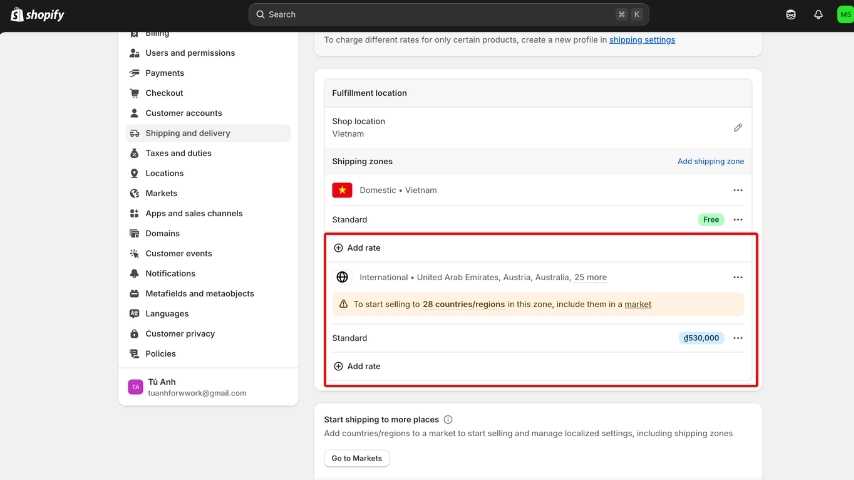Click the Locations pin icon
This screenshot has width=854, height=480.
tap(135, 173)
